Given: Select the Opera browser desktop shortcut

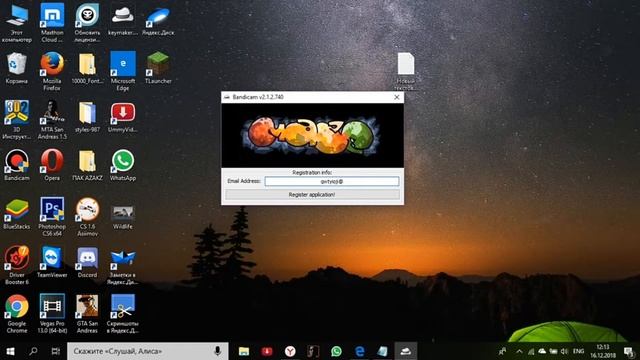Looking at the screenshot, I should click(x=52, y=165).
